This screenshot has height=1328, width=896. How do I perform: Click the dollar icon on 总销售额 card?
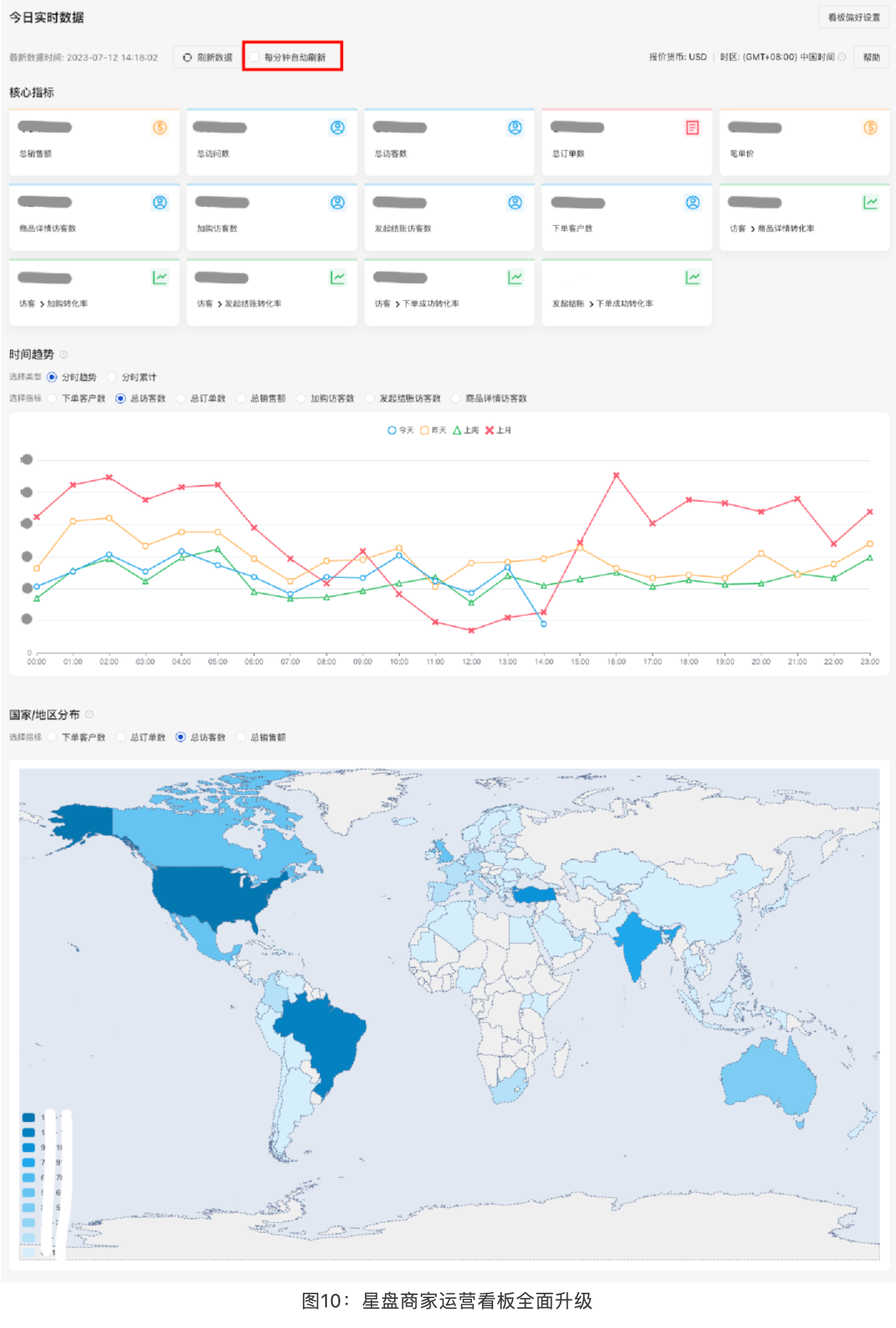point(160,128)
